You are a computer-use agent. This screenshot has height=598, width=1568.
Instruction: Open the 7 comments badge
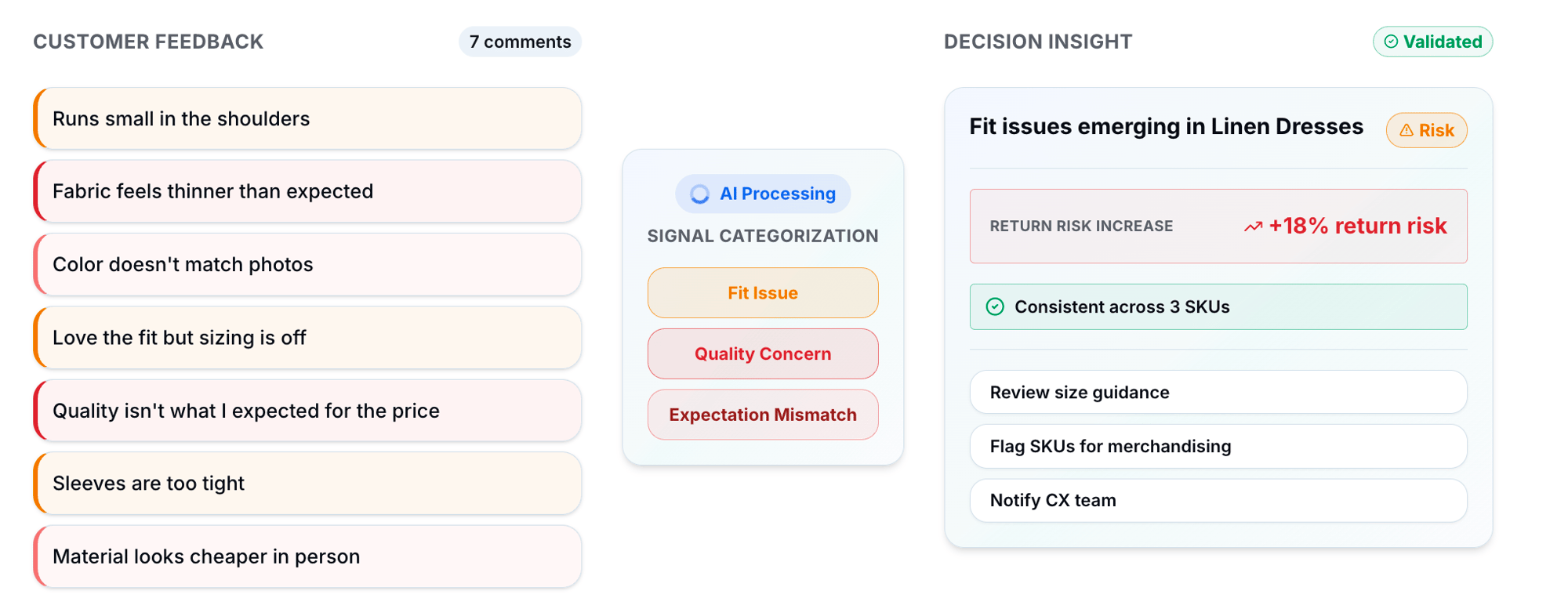[520, 42]
